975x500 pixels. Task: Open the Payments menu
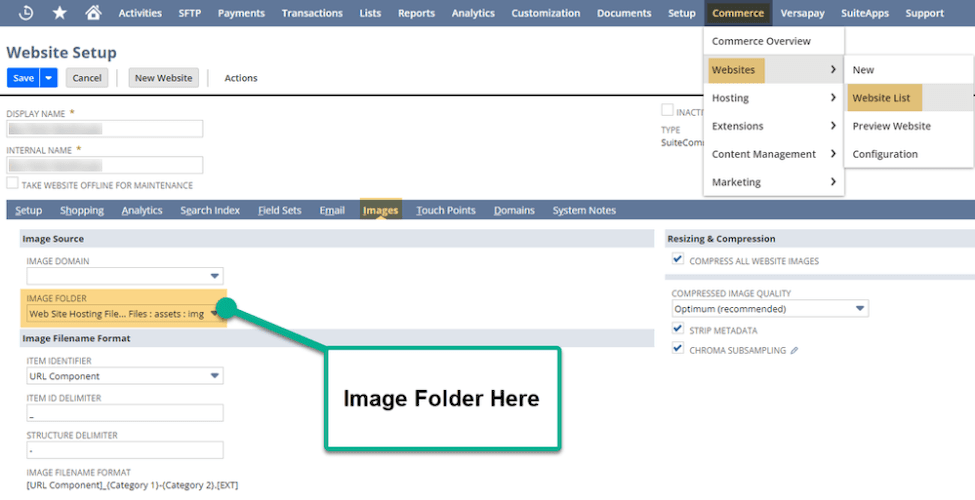click(241, 13)
